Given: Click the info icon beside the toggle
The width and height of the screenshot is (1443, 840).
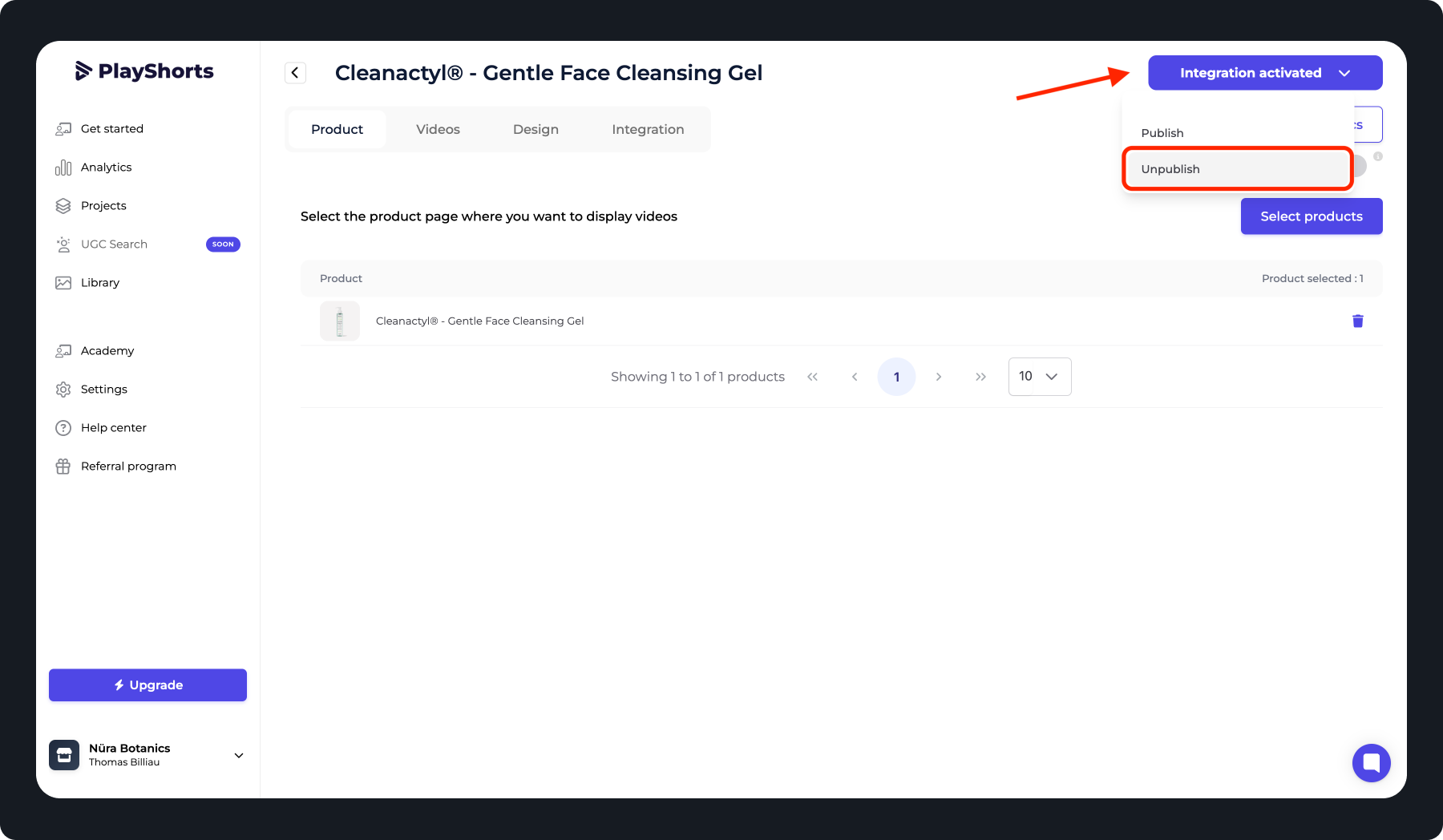Looking at the screenshot, I should [1378, 156].
